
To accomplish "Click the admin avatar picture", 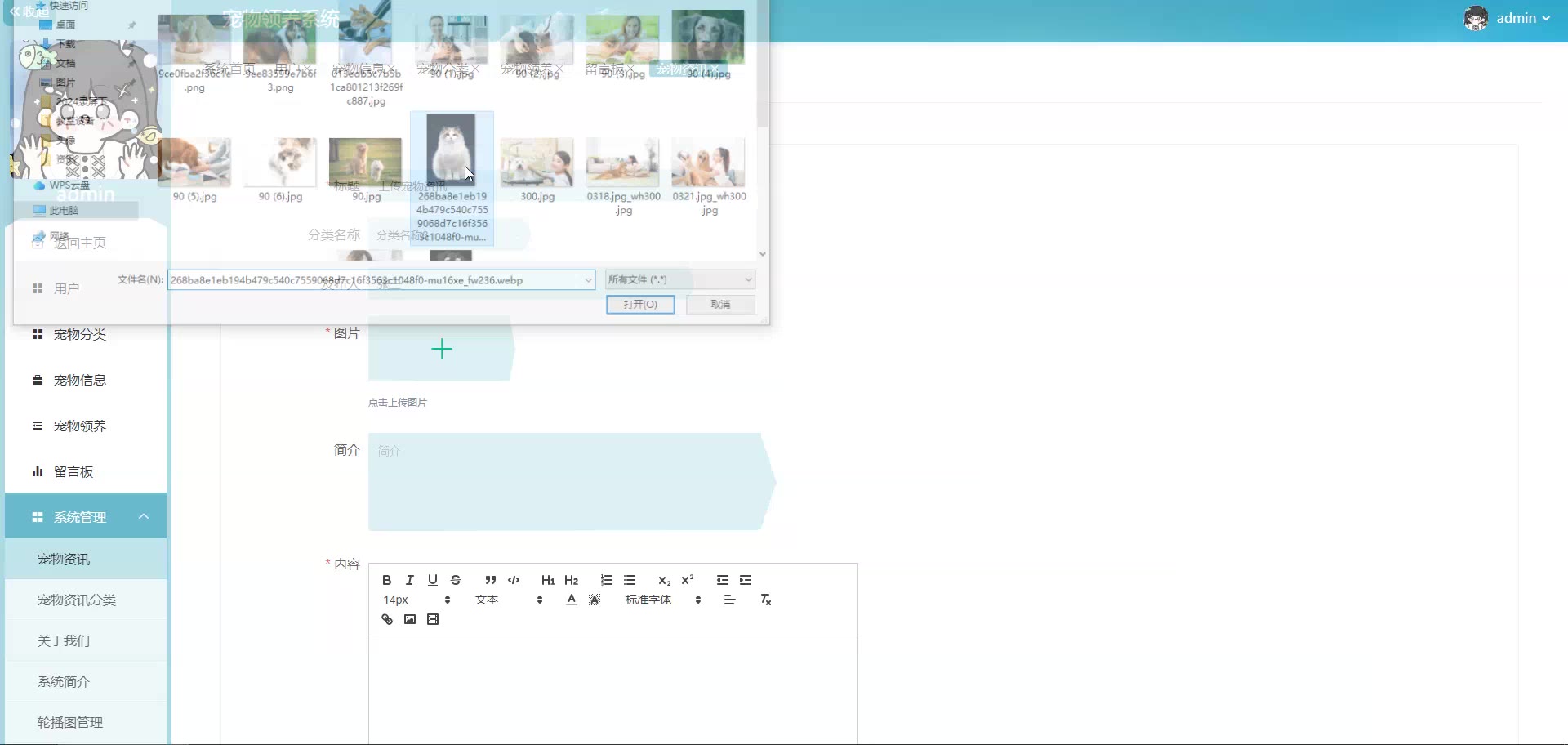I will [1476, 18].
